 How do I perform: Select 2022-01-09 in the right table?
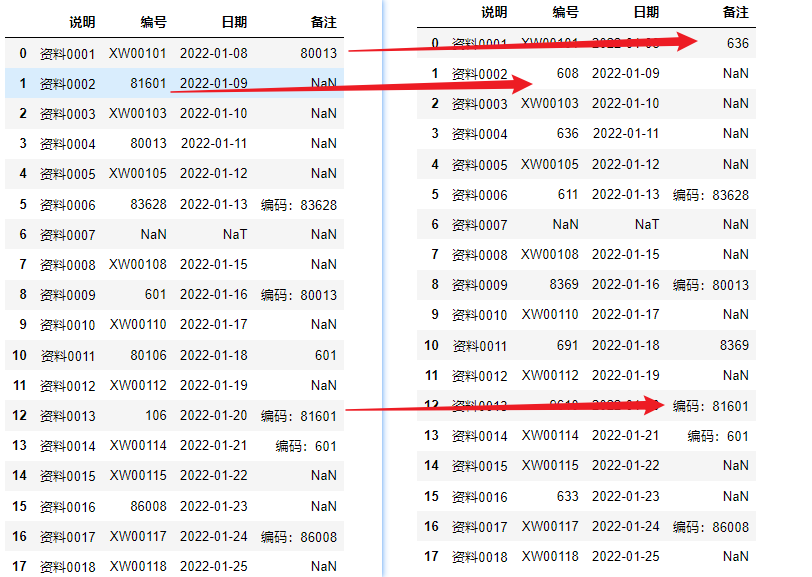point(626,73)
